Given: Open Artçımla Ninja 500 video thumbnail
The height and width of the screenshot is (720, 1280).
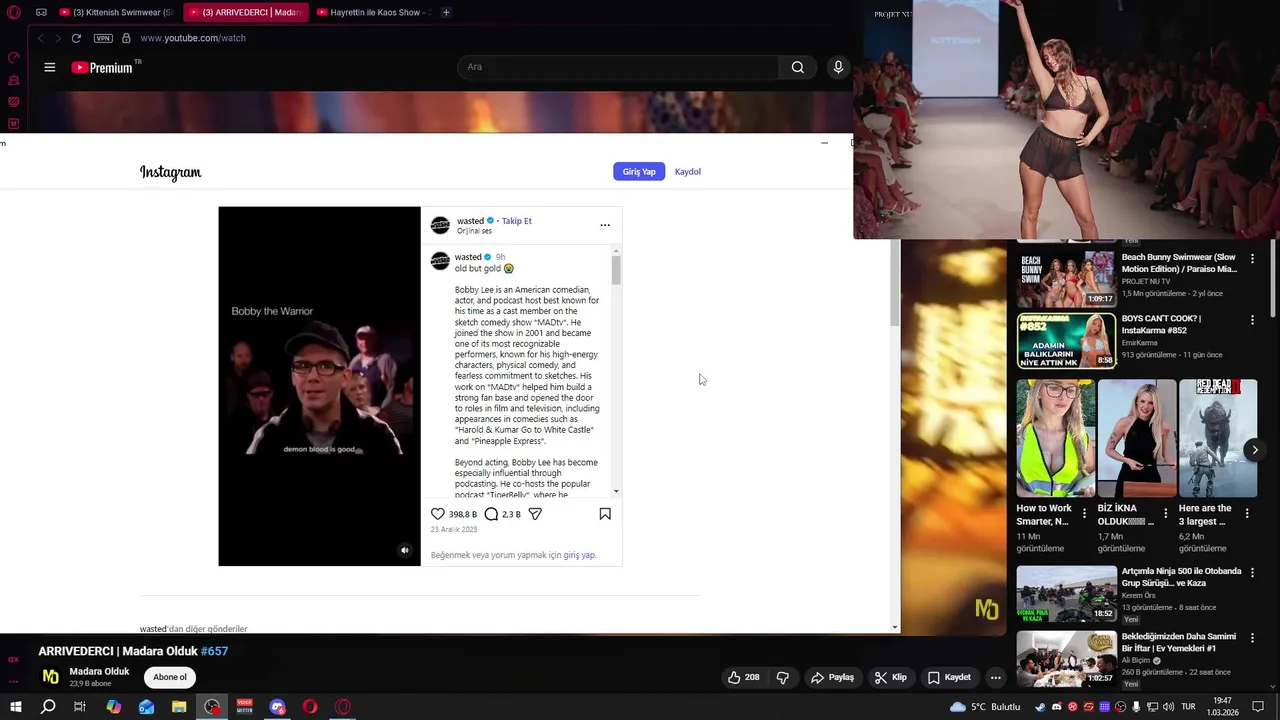Looking at the screenshot, I should [1066, 594].
